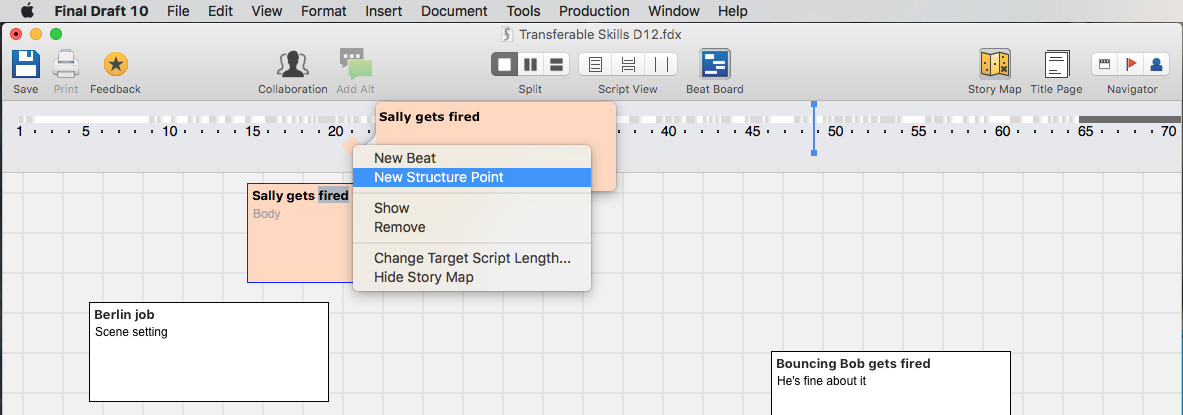
Task: Open the Window menu
Action: pos(674,11)
